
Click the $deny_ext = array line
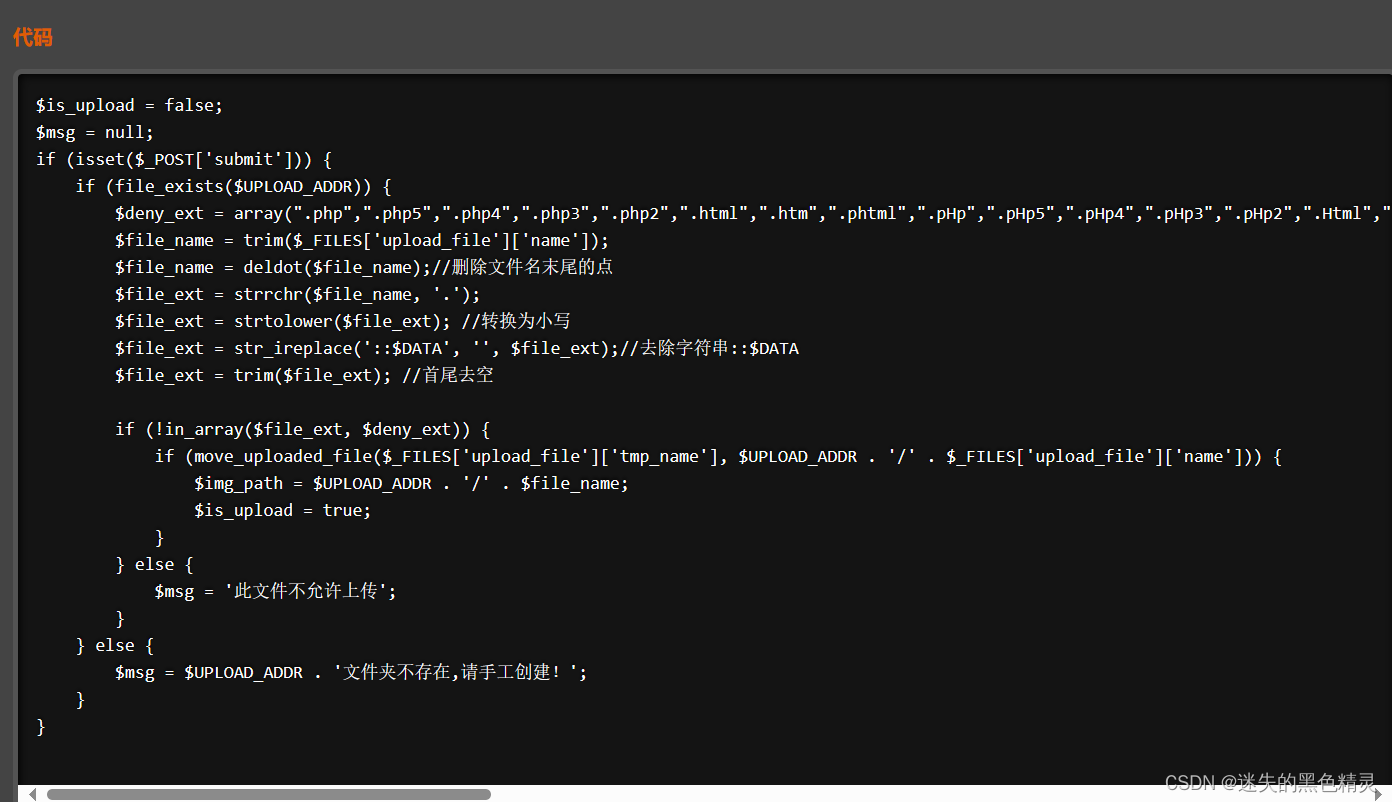pyautogui.click(x=753, y=213)
